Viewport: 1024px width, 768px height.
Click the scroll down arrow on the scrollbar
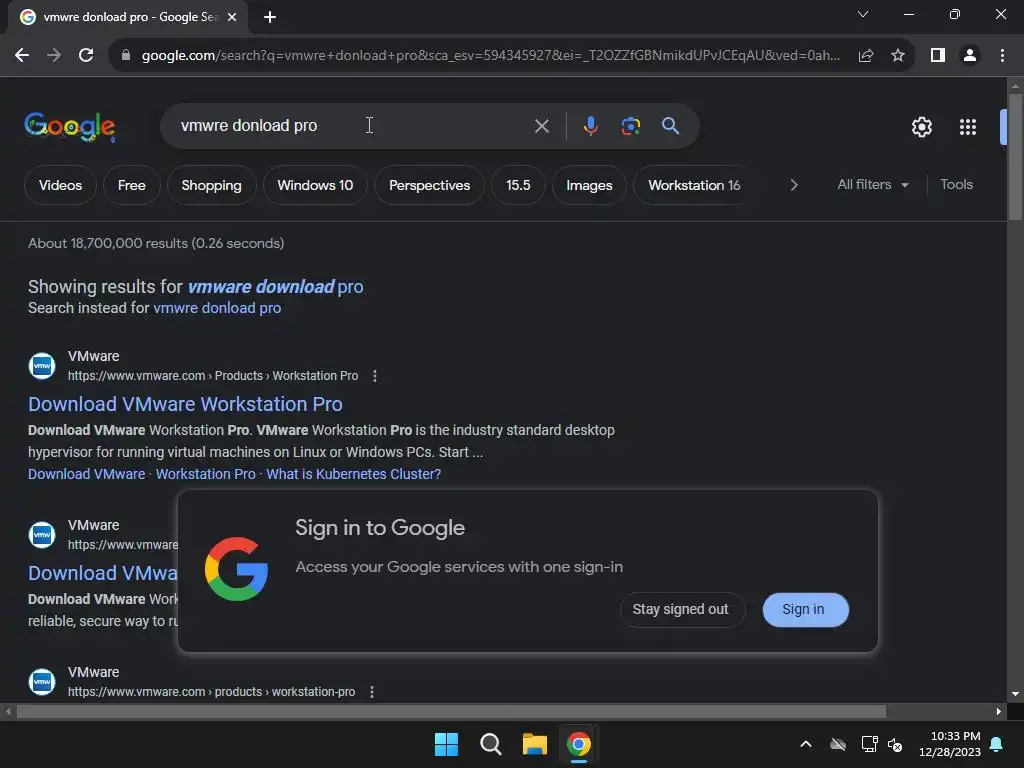1015,694
